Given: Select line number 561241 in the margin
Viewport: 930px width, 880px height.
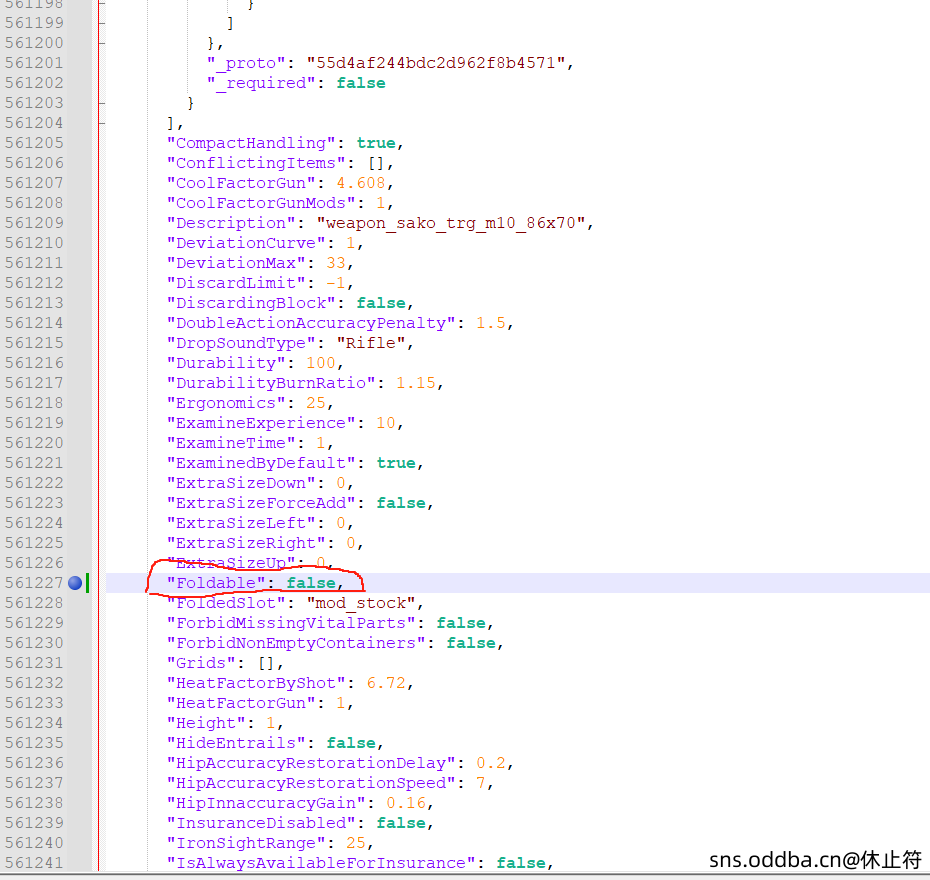Looking at the screenshot, I should (x=34, y=863).
